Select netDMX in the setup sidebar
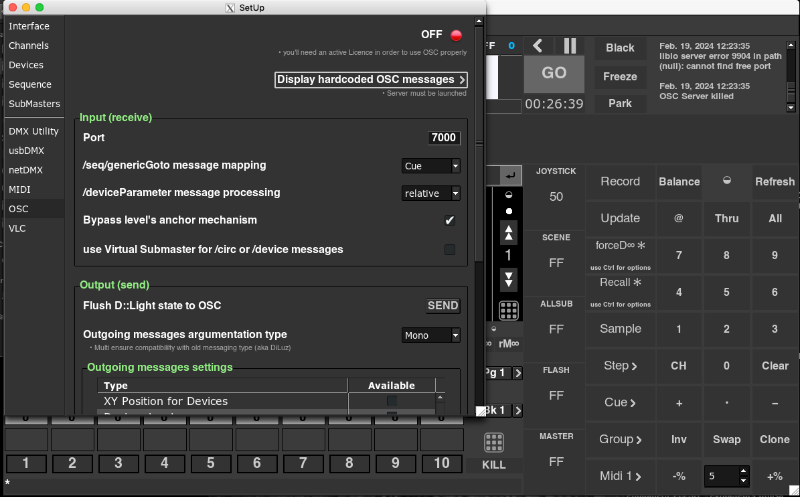The height and width of the screenshot is (497, 800). click(x=28, y=170)
